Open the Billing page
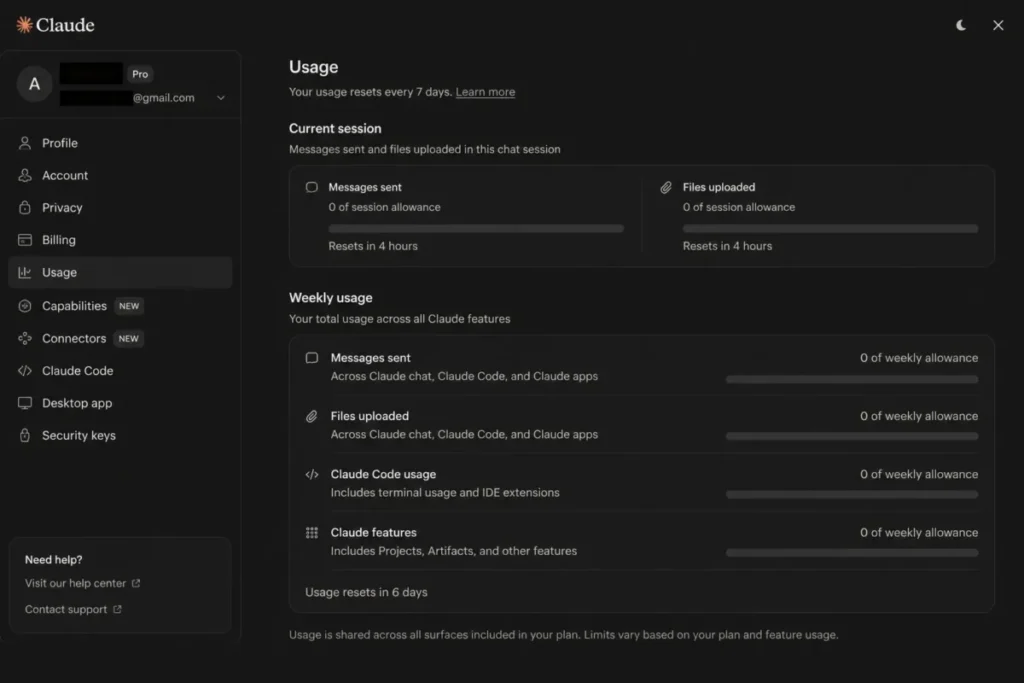1024x683 pixels. (x=120, y=240)
